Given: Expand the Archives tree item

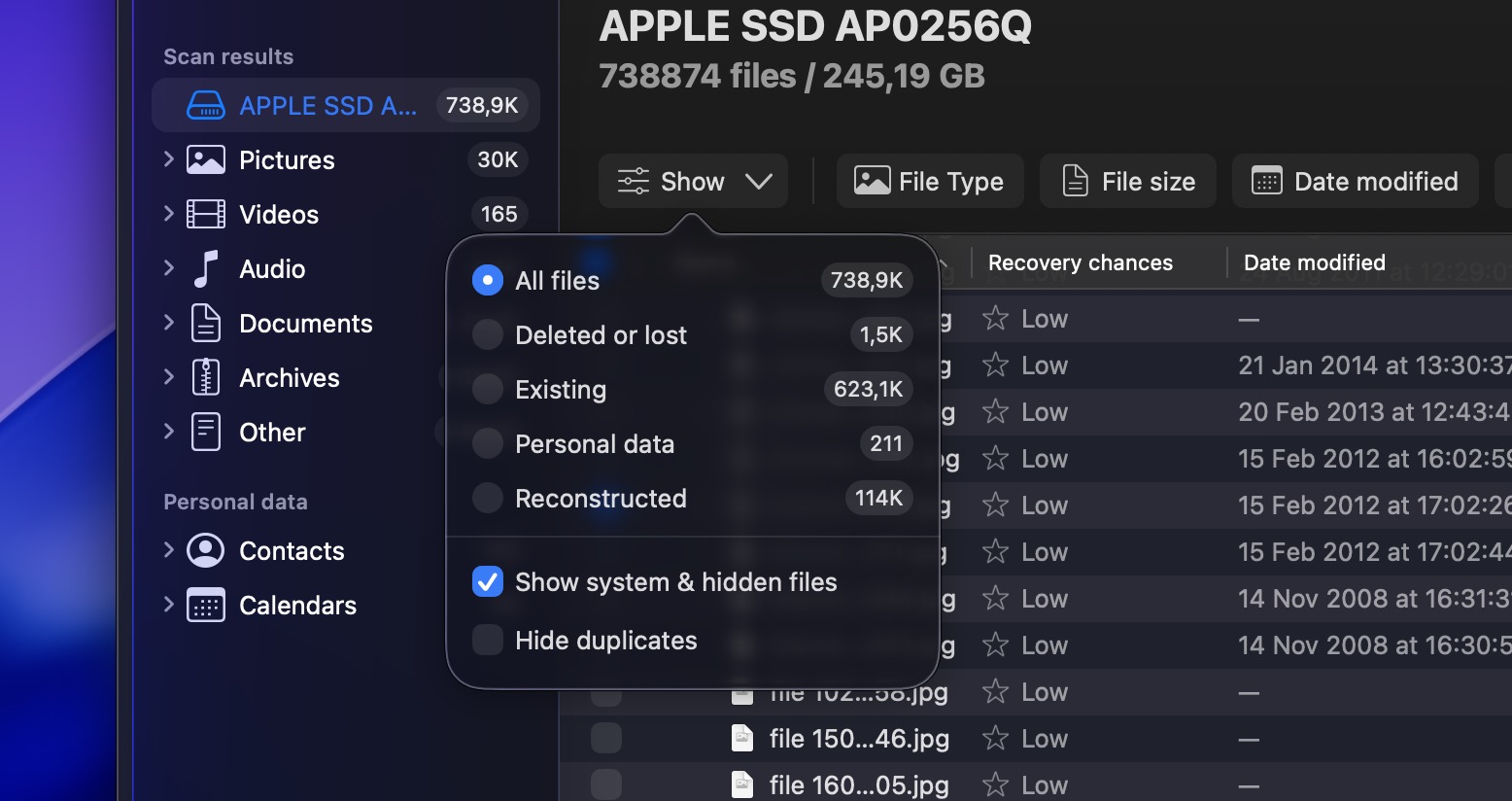Looking at the screenshot, I should [168, 377].
